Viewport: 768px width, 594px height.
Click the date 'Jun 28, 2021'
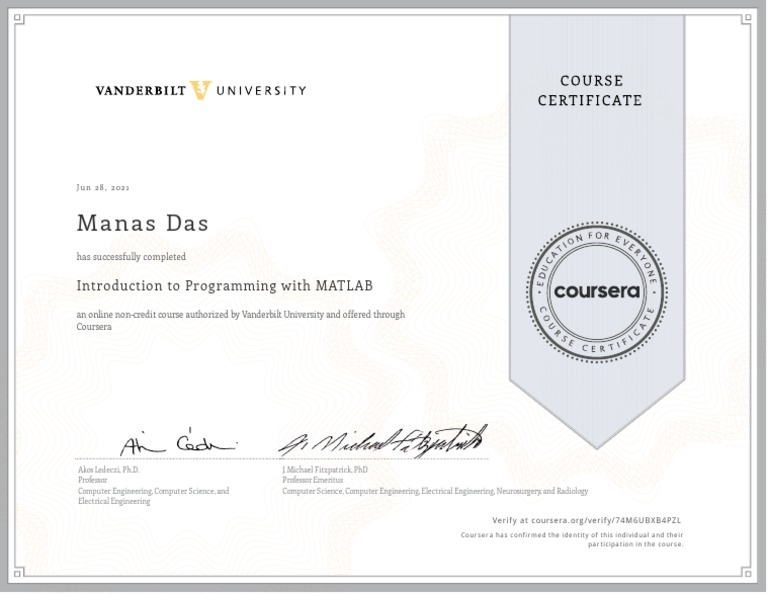(x=103, y=188)
